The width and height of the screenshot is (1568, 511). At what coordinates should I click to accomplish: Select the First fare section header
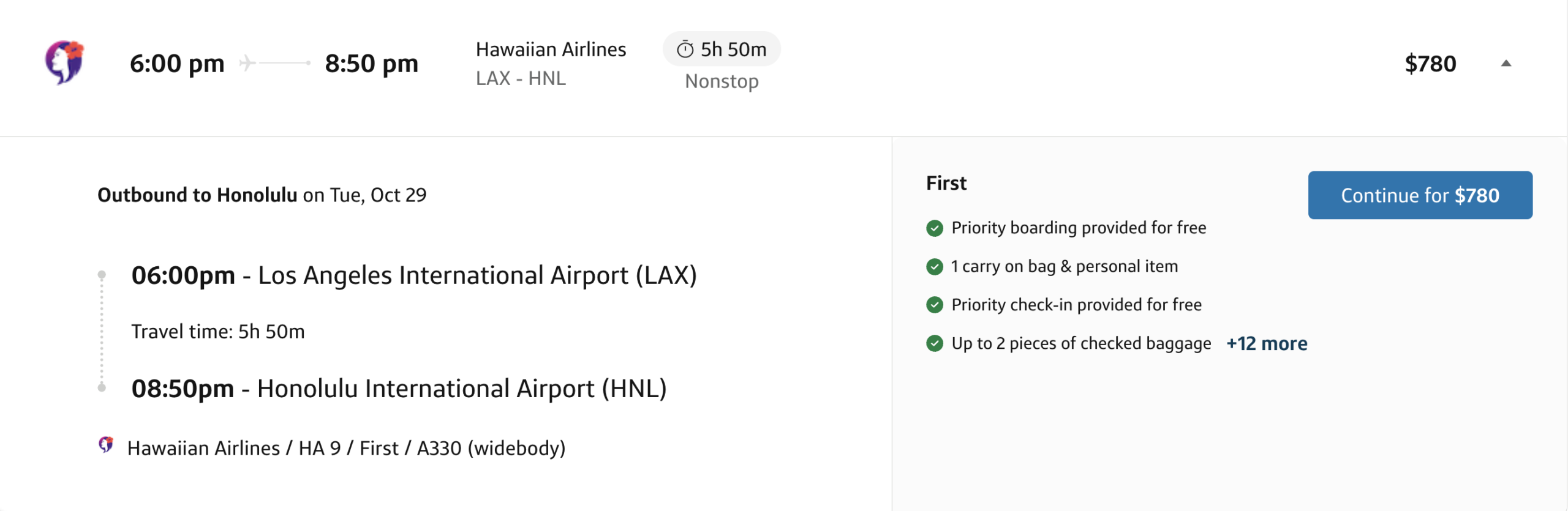[946, 182]
